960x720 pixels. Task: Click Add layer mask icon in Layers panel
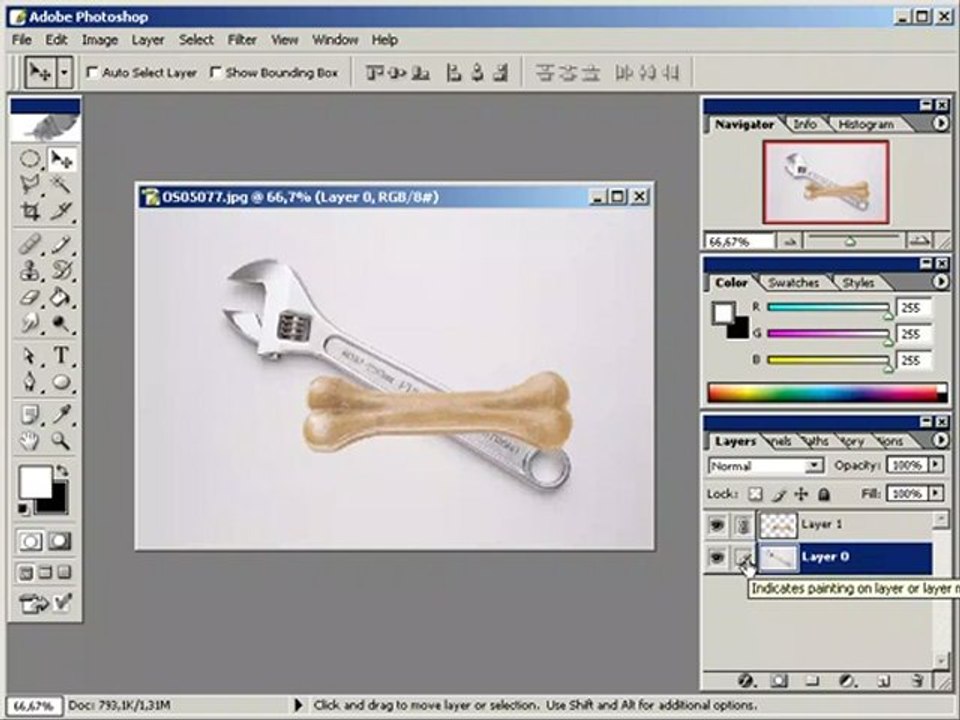[x=779, y=680]
